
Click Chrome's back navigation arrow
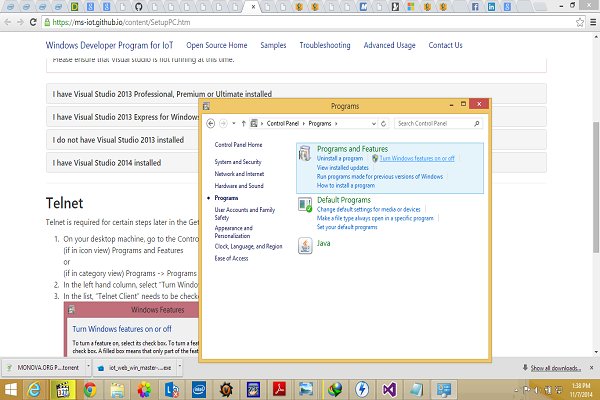click(8, 22)
